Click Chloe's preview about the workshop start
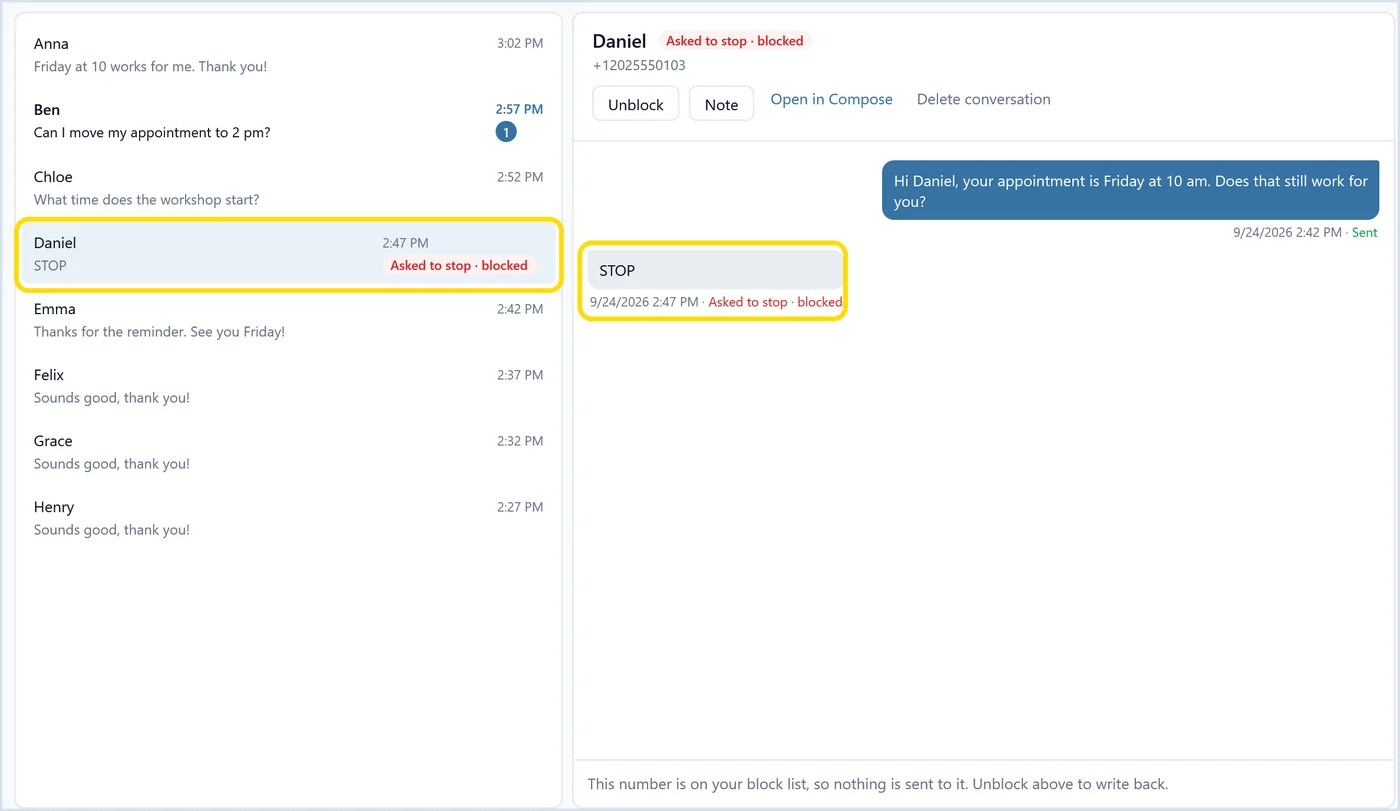Image resolution: width=1400 pixels, height=811 pixels. 146,200
